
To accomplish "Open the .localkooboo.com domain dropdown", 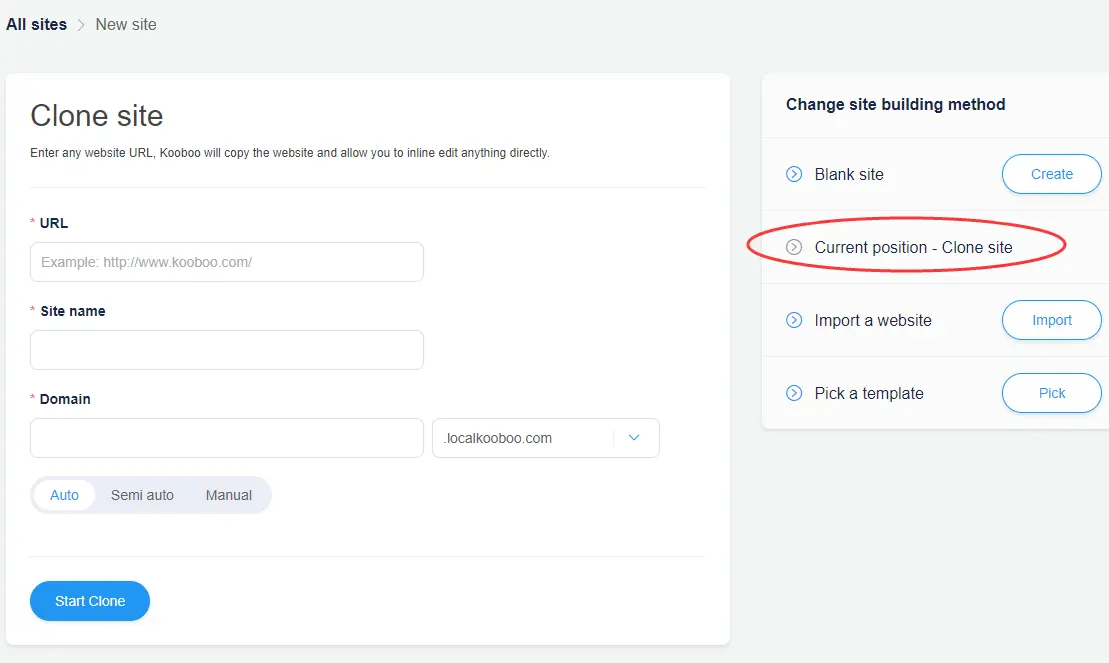I will 525,438.
